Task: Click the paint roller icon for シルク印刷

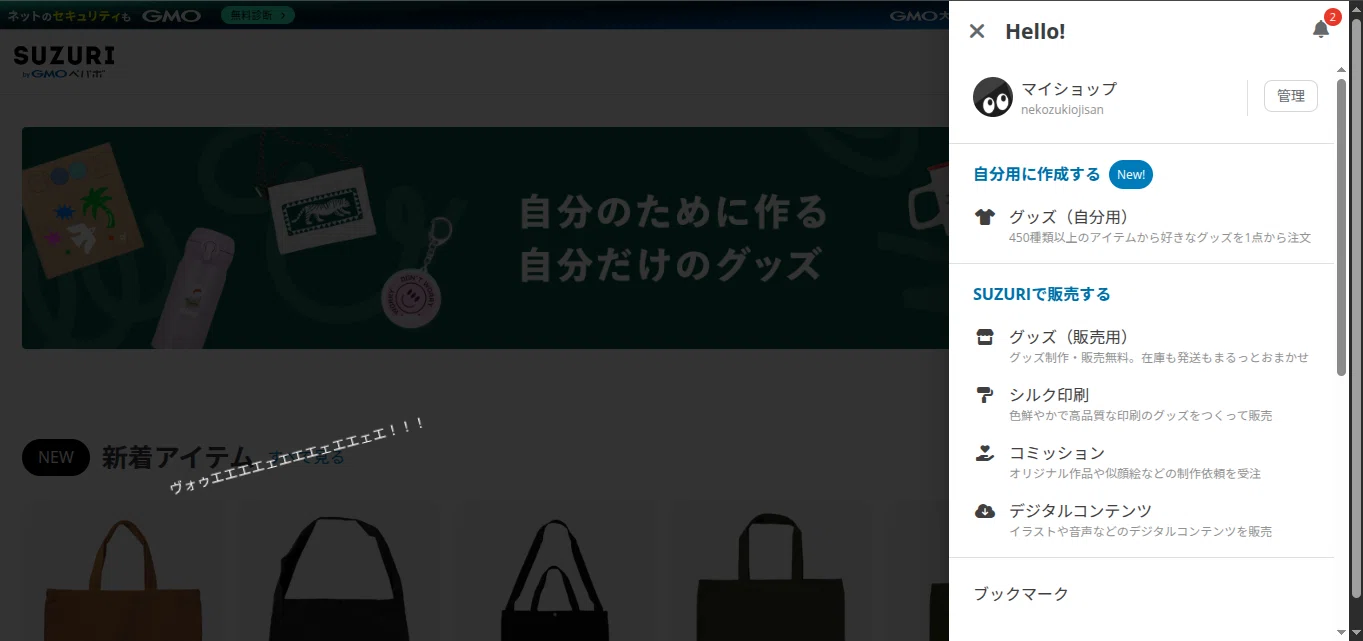Action: pyautogui.click(x=985, y=395)
